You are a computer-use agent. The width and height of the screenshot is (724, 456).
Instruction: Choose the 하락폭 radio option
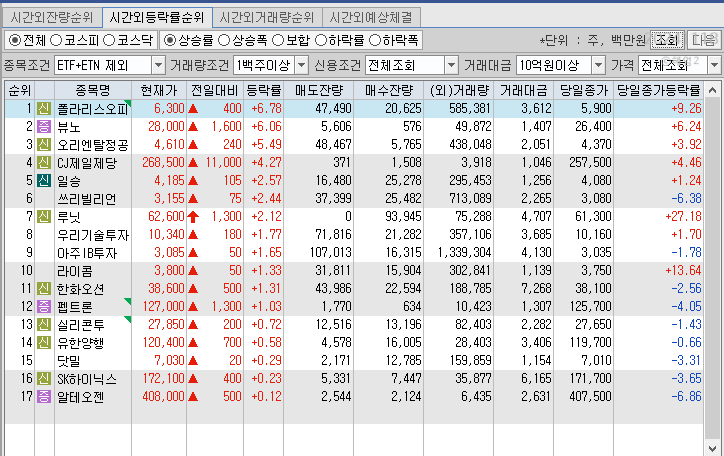pyautogui.click(x=375, y=41)
